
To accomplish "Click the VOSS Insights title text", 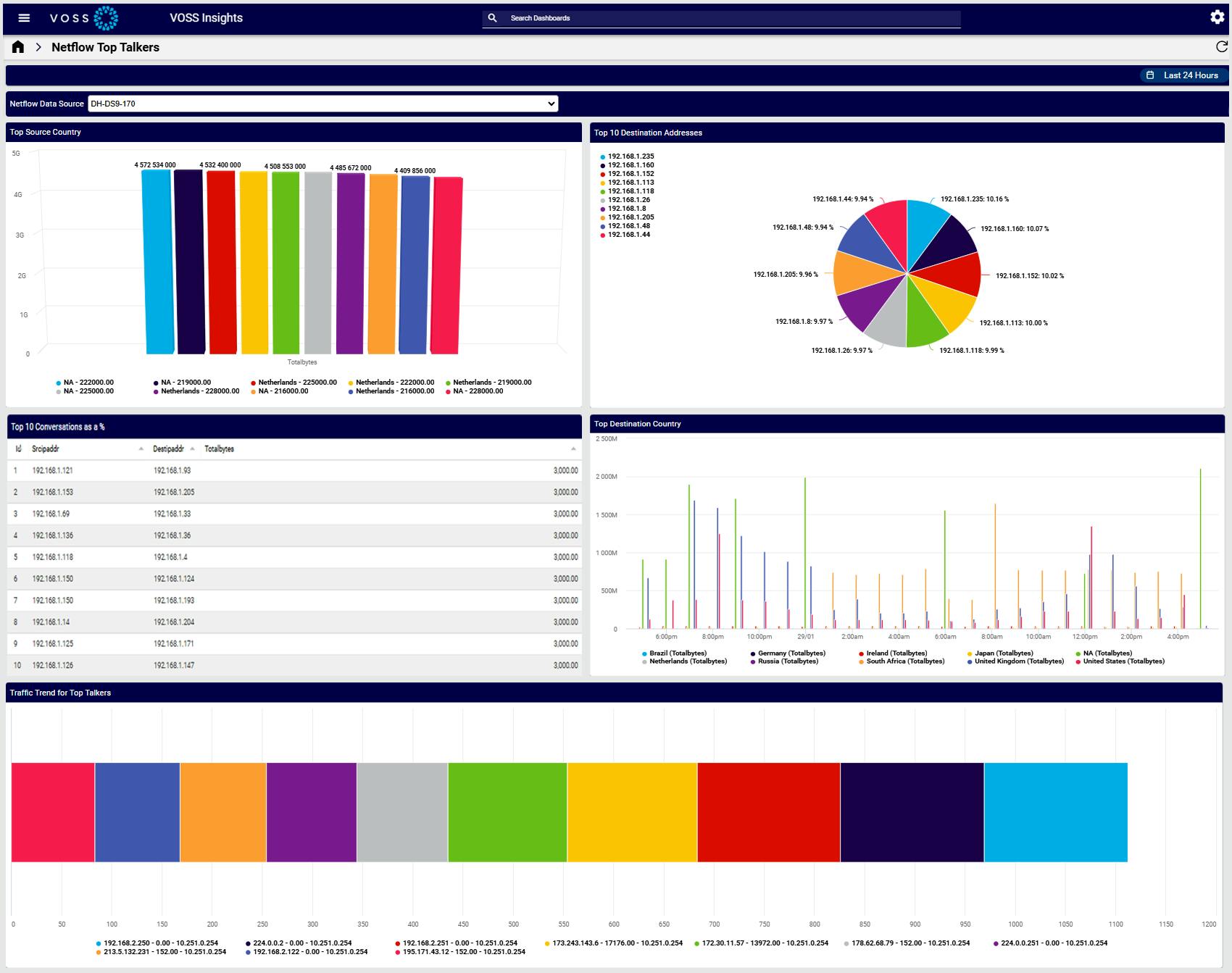I will click(206, 18).
